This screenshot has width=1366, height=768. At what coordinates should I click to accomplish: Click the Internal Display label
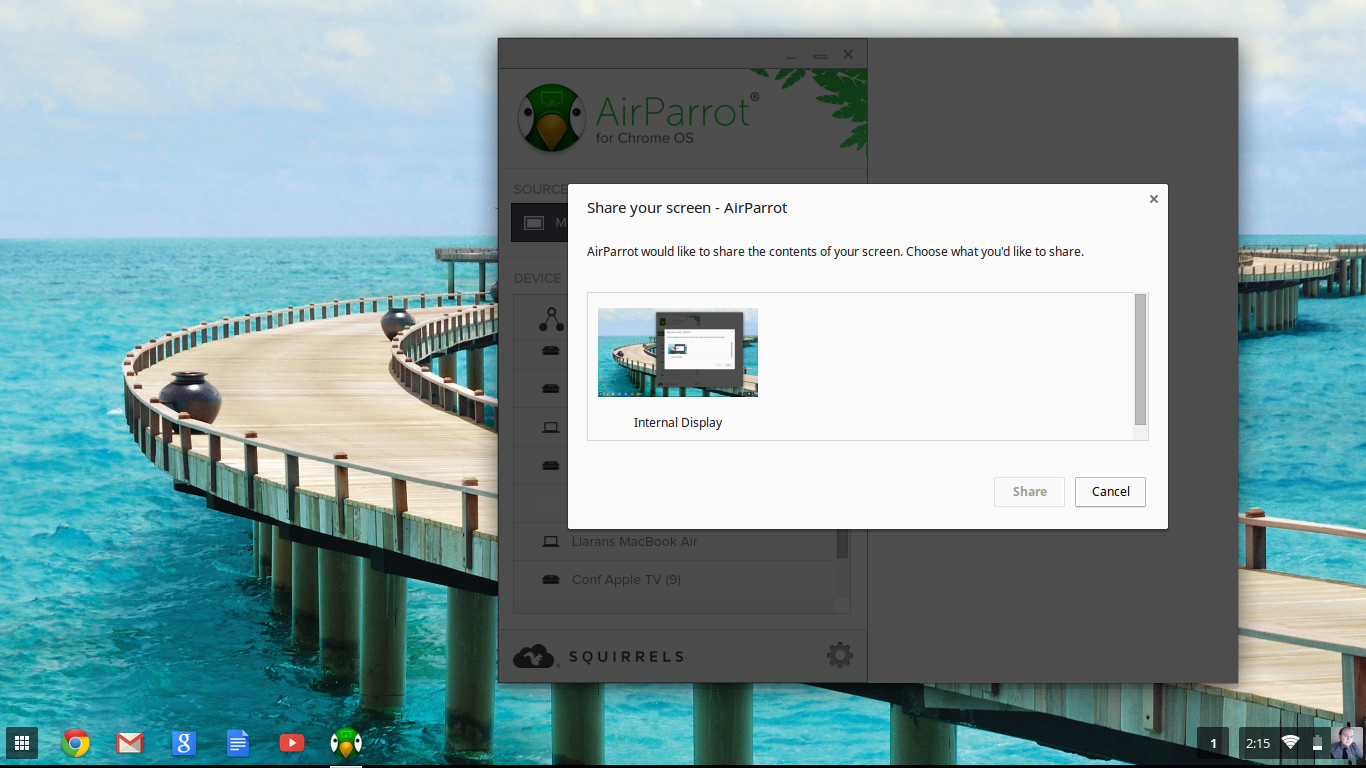[678, 423]
